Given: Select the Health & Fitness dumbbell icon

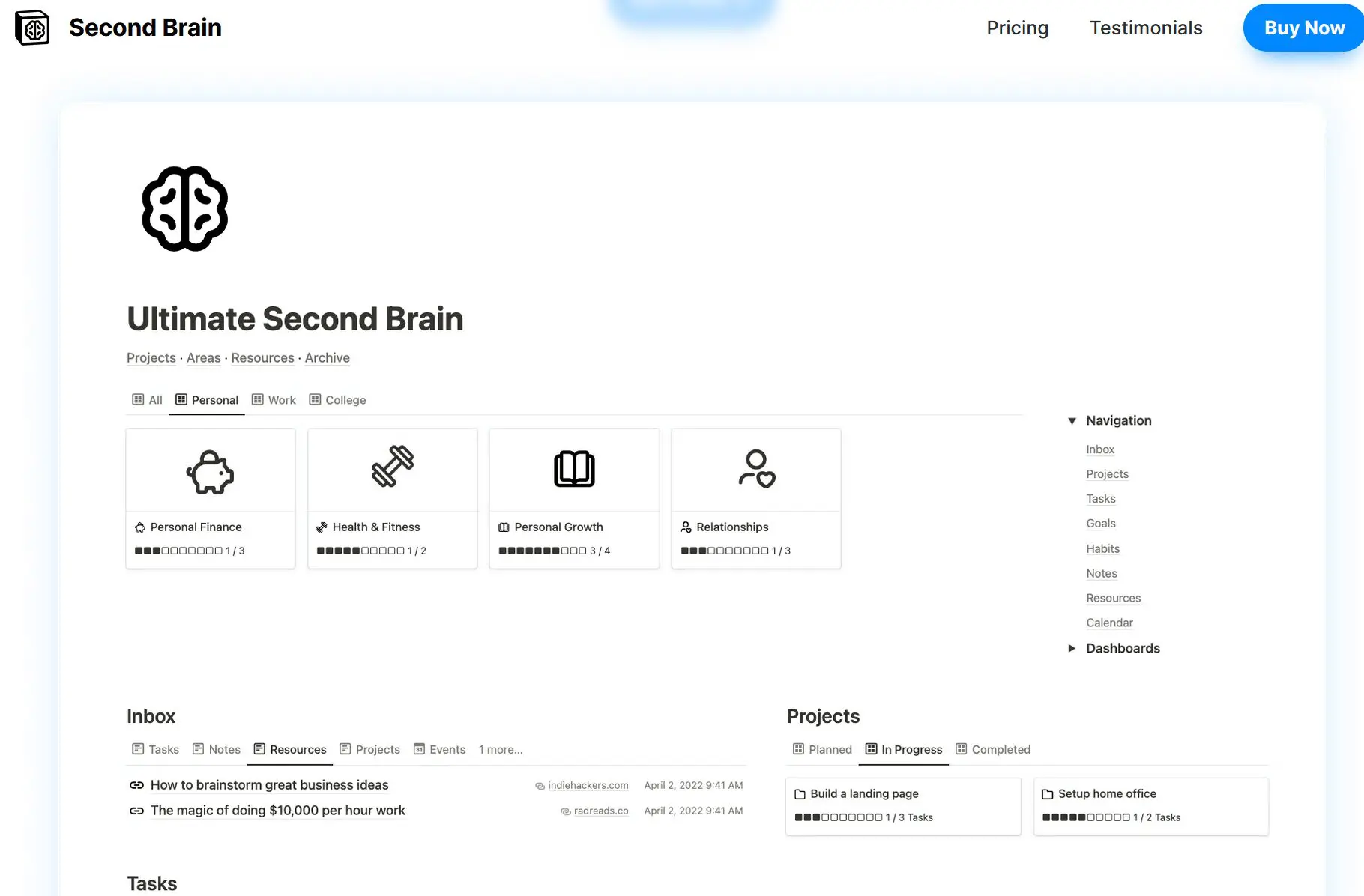Looking at the screenshot, I should pos(392,469).
